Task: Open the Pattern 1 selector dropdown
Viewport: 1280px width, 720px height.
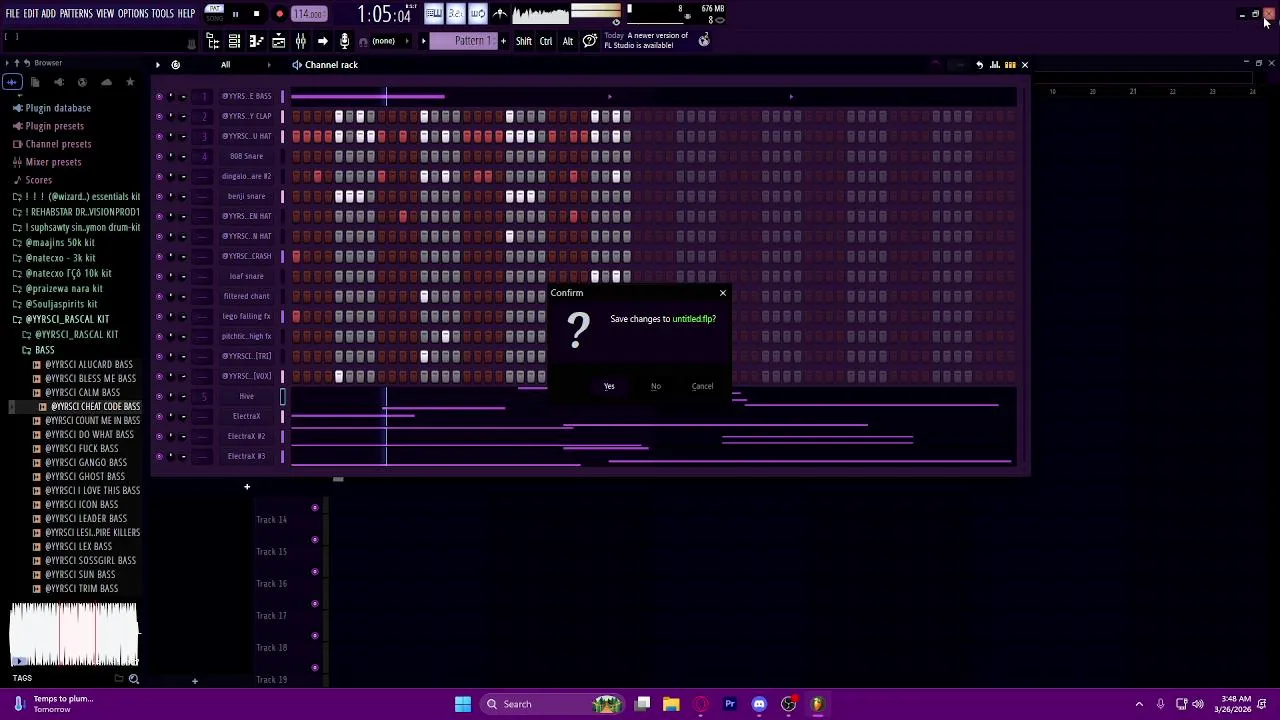Action: pyautogui.click(x=471, y=41)
